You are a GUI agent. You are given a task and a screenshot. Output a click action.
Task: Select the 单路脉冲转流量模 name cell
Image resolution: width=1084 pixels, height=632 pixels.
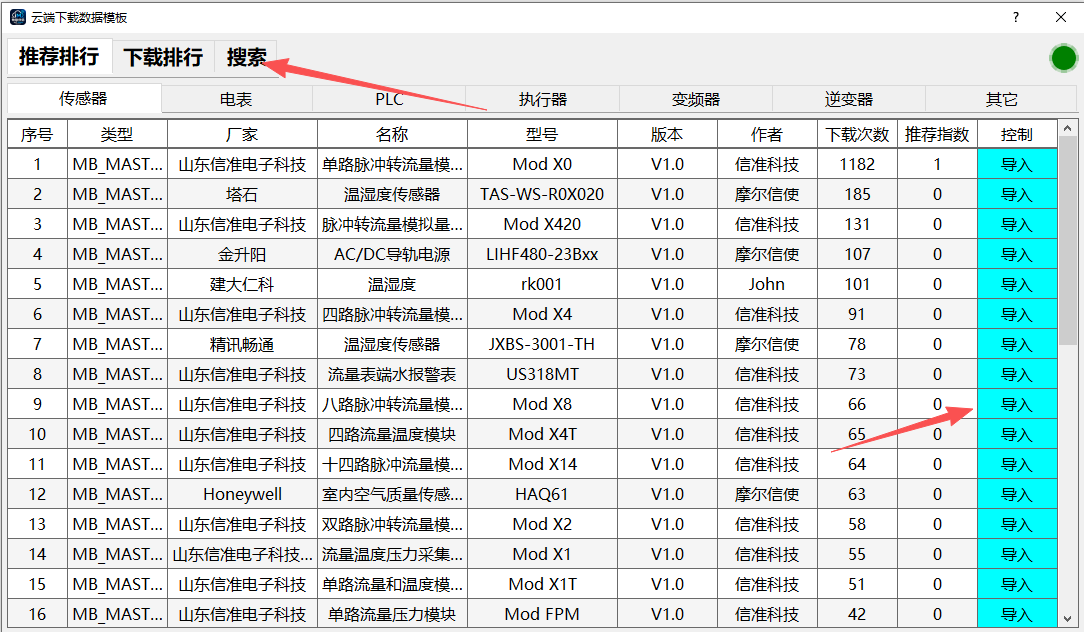(392, 165)
